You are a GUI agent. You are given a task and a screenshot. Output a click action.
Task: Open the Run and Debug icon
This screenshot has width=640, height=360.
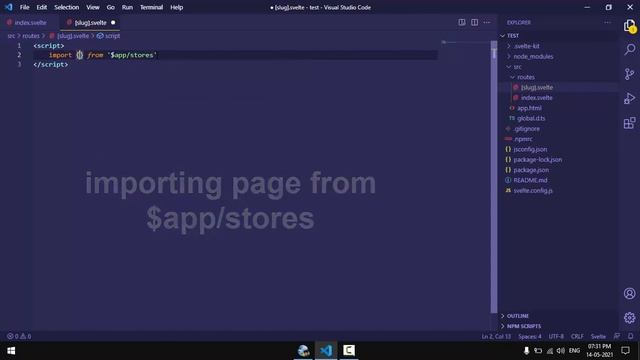coord(629,98)
